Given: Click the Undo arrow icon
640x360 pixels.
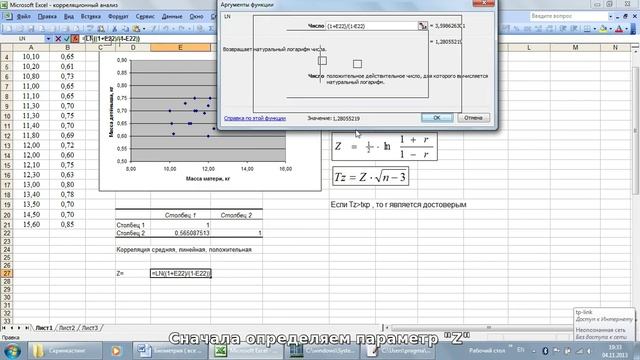Looking at the screenshot, I should [x=166, y=29].
